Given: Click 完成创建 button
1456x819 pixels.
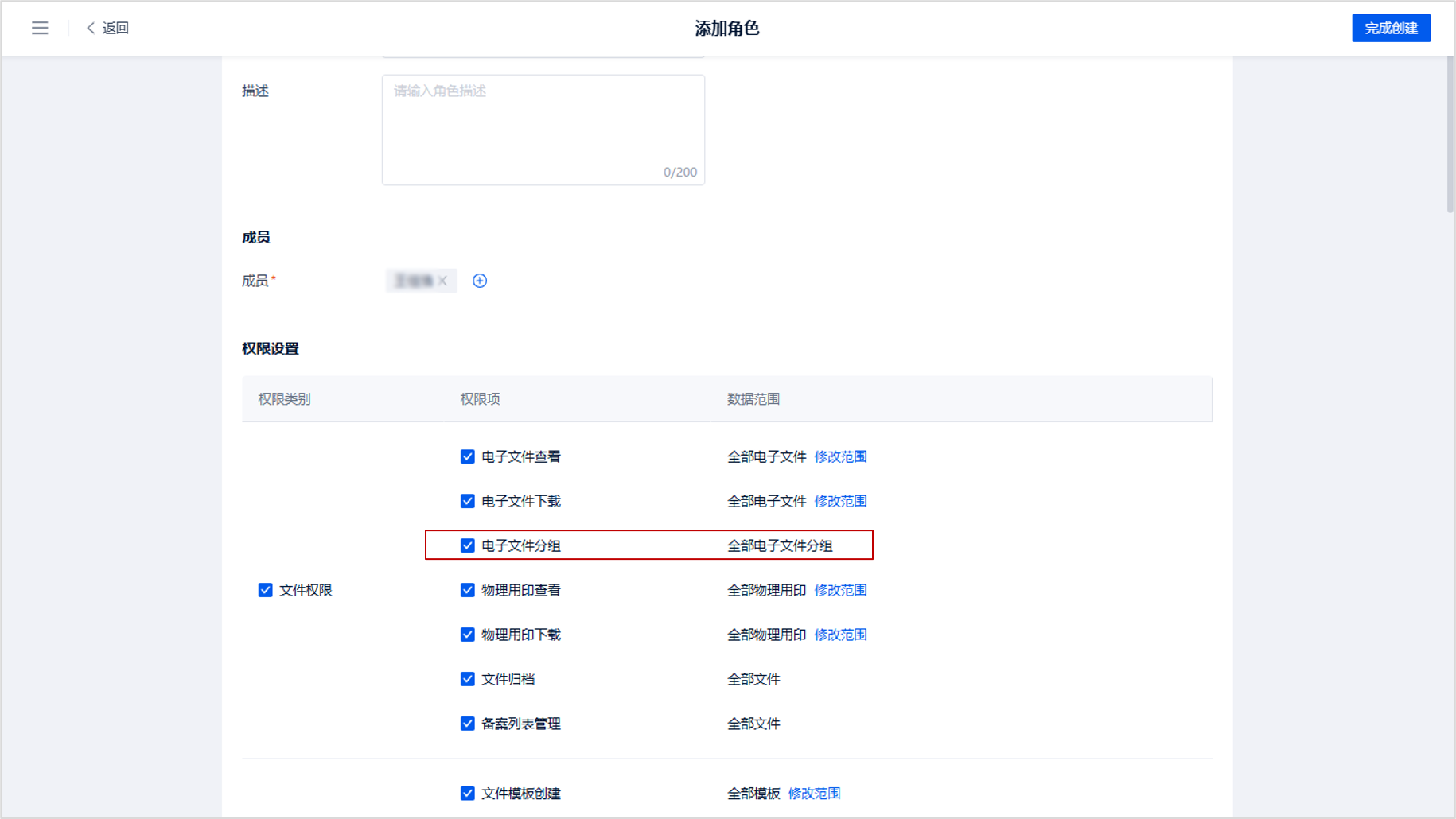Looking at the screenshot, I should pos(1391,29).
